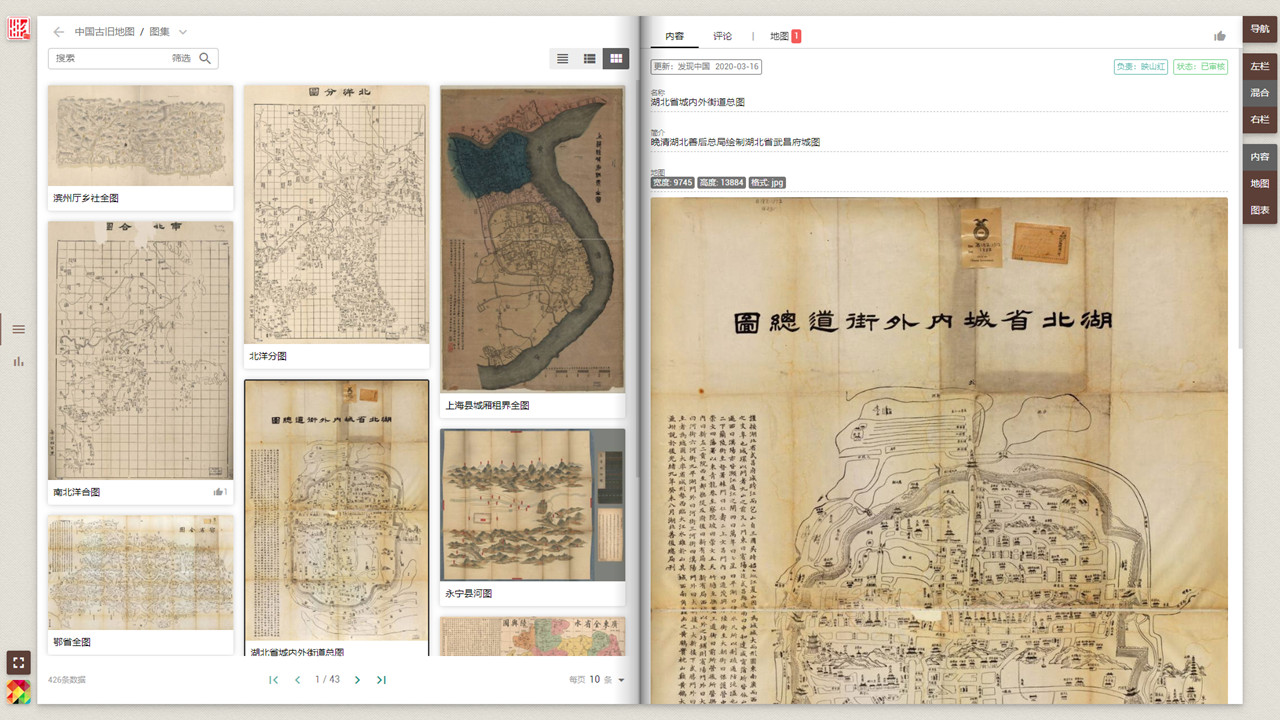Select the 湖北省城内外街道总图 card thumbnail

pos(337,511)
